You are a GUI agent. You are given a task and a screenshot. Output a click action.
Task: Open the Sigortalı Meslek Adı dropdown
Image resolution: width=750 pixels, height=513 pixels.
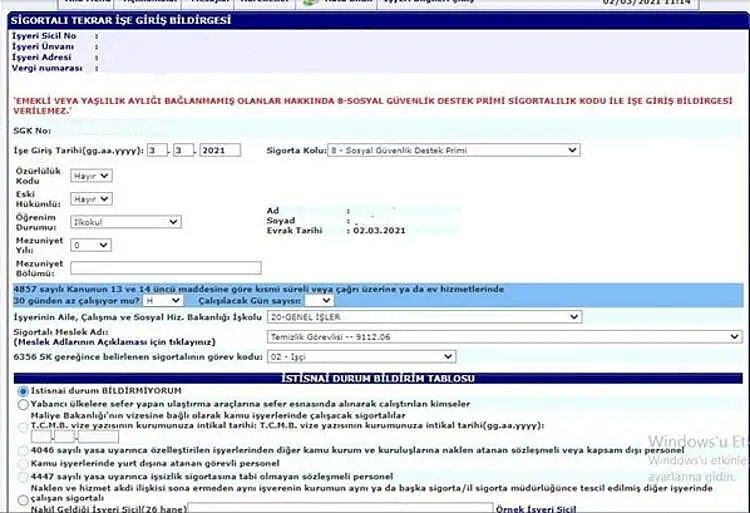(x=504, y=337)
